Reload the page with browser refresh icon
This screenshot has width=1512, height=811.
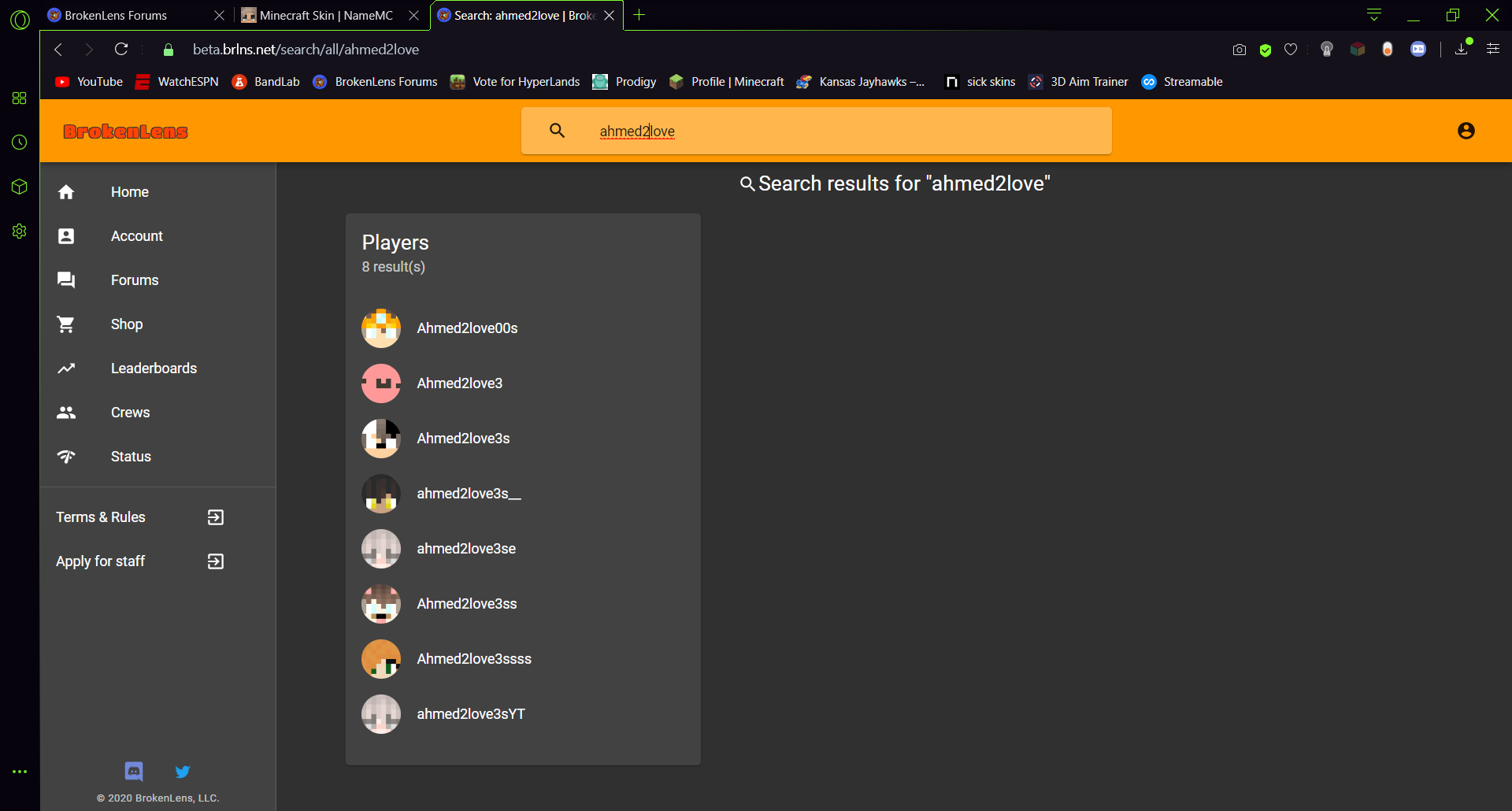pyautogui.click(x=121, y=50)
